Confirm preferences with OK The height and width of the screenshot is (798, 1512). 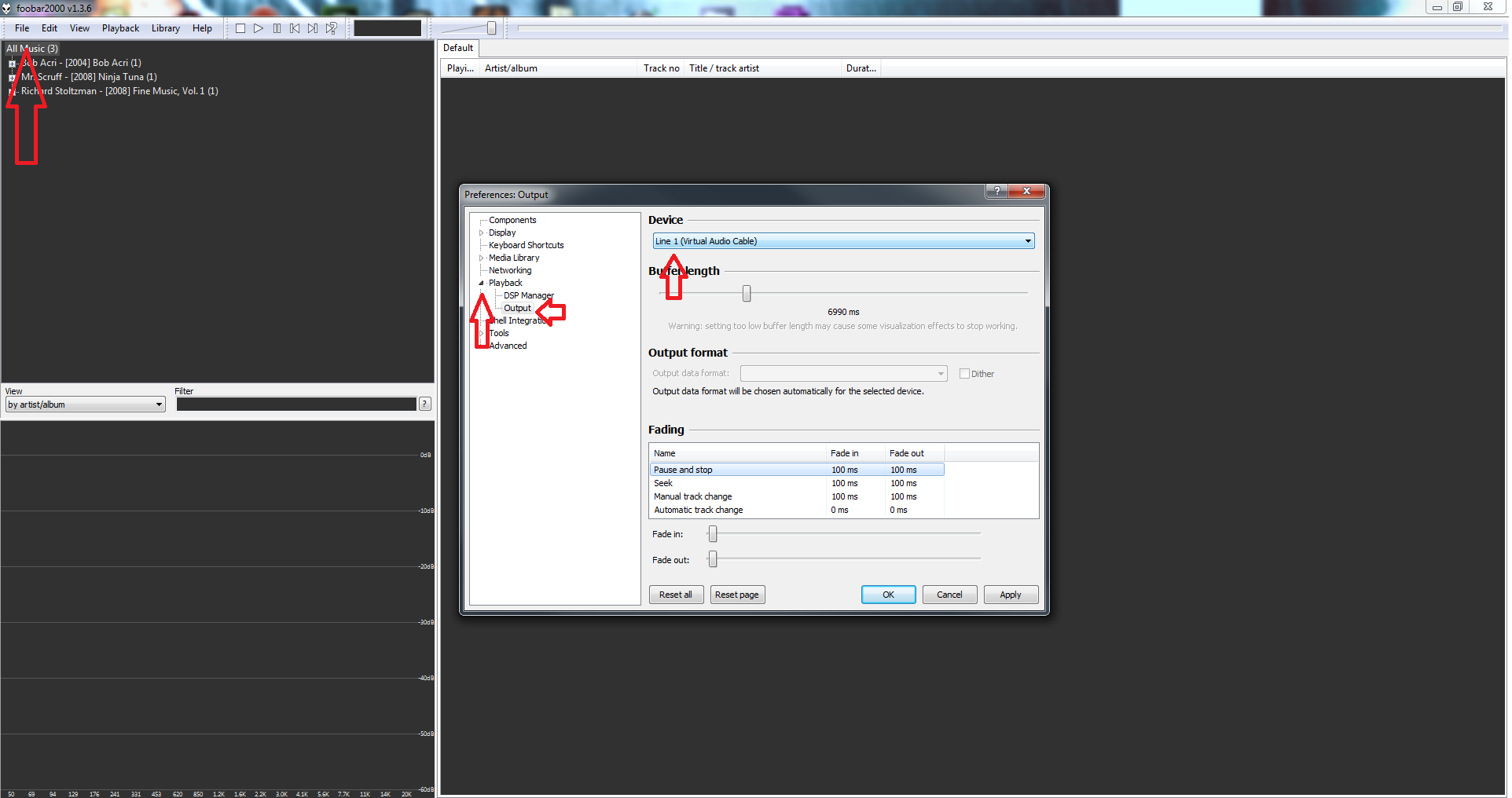[888, 595]
